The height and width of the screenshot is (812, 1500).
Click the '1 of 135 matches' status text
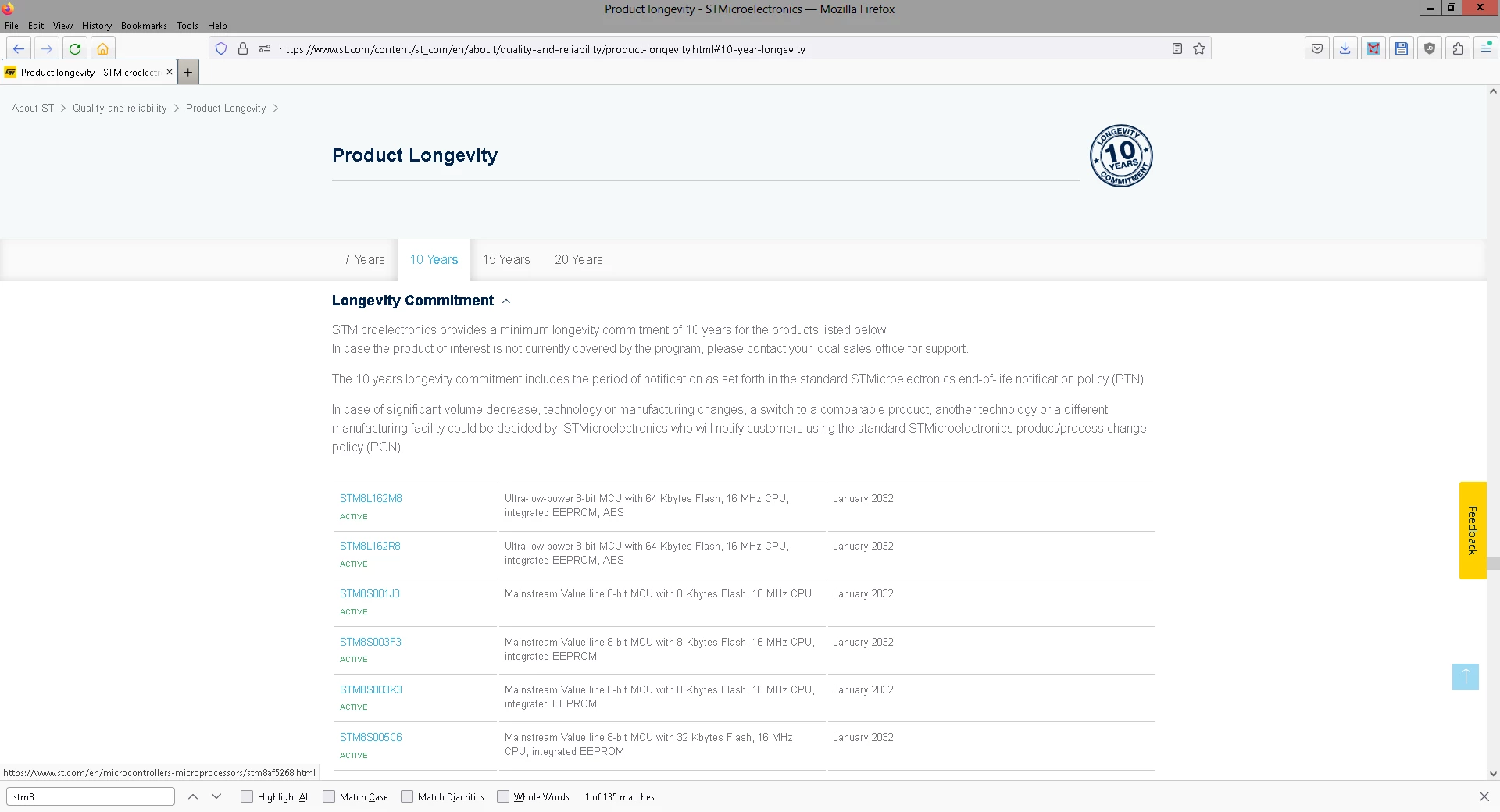620,796
